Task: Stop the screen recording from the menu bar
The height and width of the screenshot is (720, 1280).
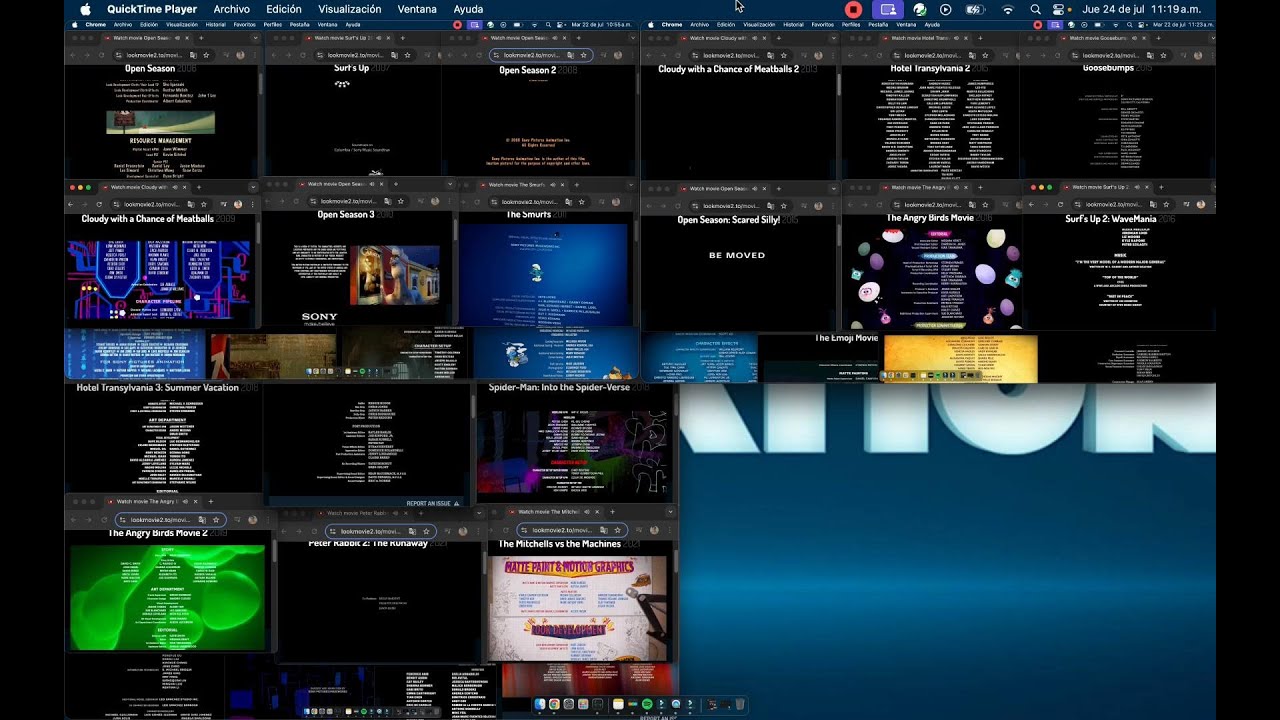Action: pyautogui.click(x=853, y=9)
